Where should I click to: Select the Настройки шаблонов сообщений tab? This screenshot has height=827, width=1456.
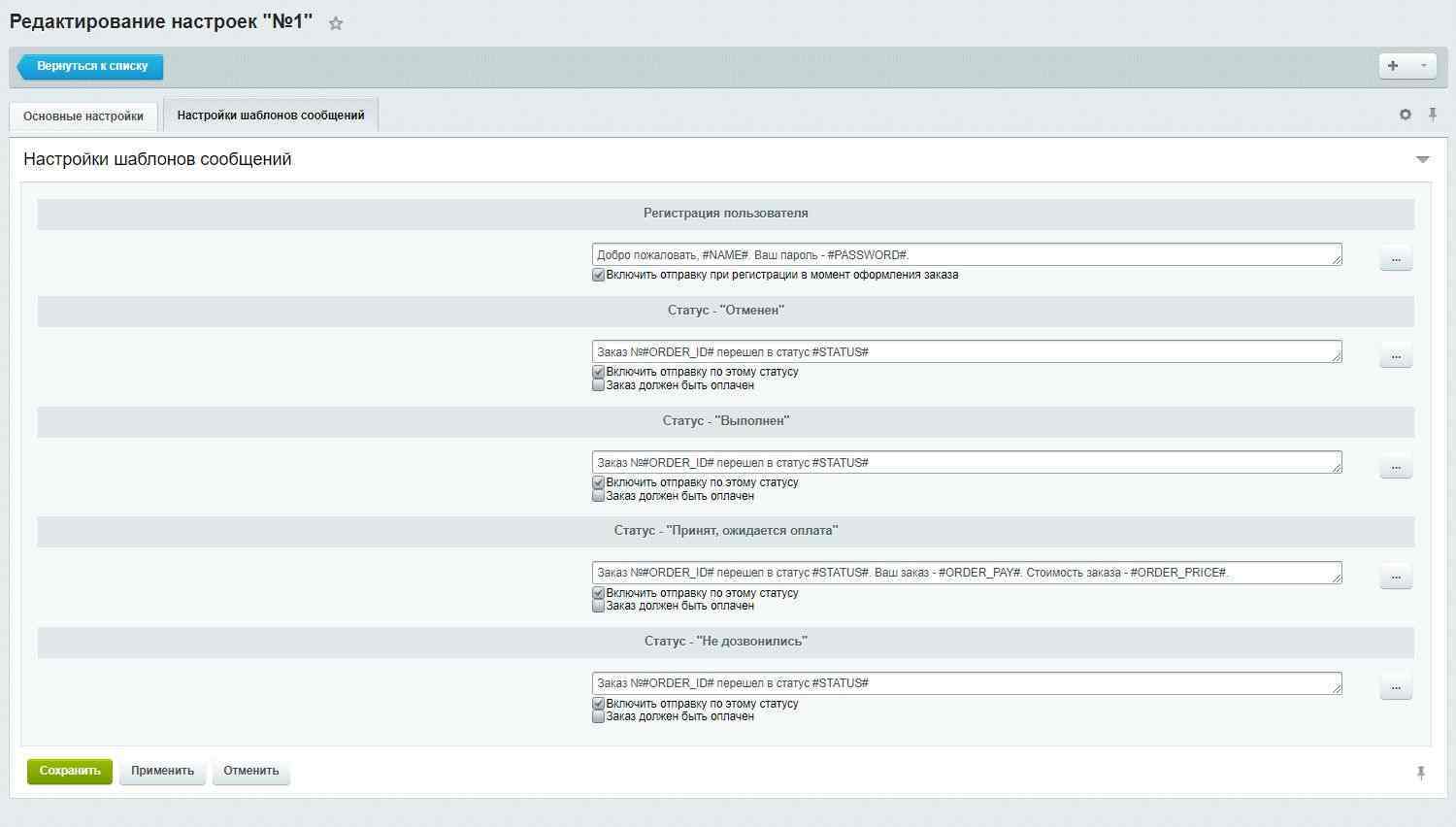[x=271, y=116]
